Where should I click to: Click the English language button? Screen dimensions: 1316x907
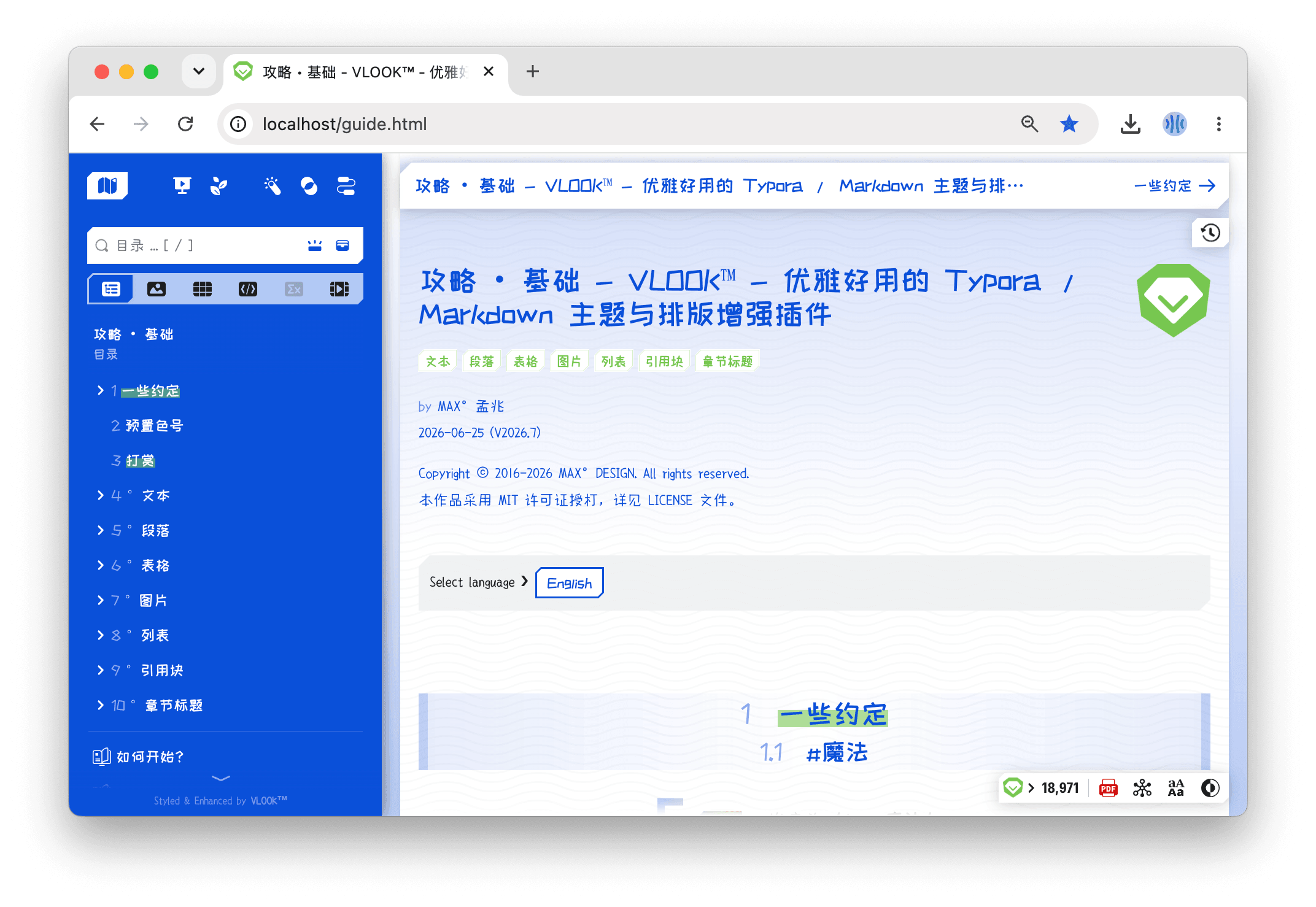(x=569, y=583)
